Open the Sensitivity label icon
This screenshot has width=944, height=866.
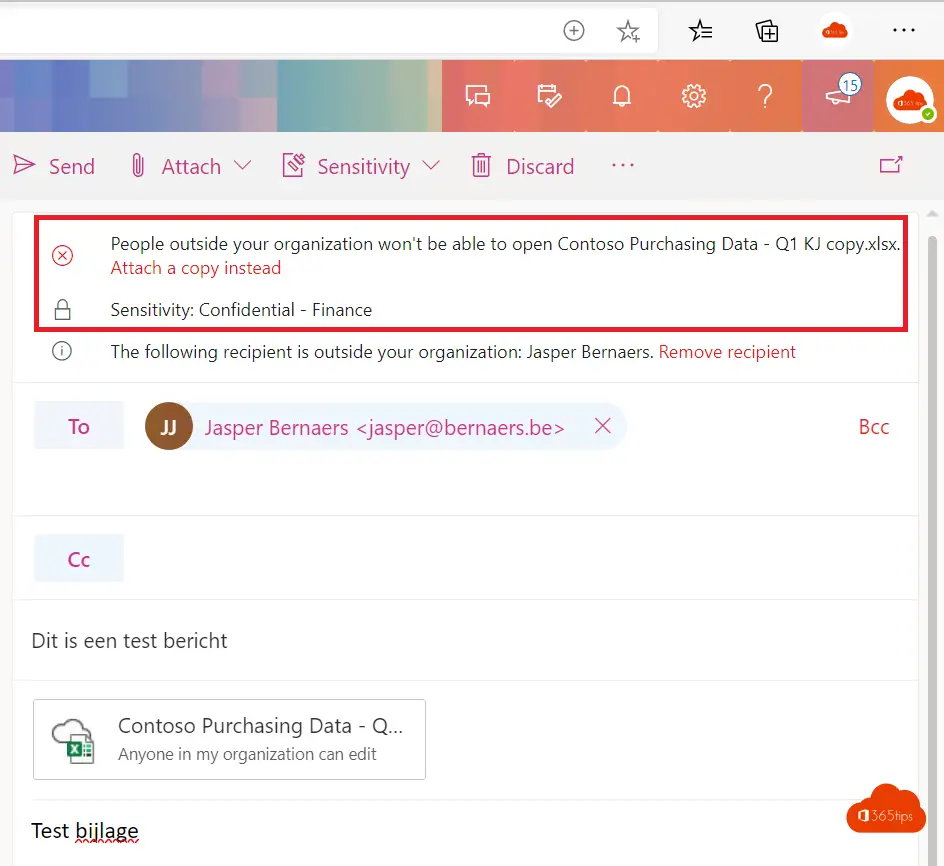(293, 165)
